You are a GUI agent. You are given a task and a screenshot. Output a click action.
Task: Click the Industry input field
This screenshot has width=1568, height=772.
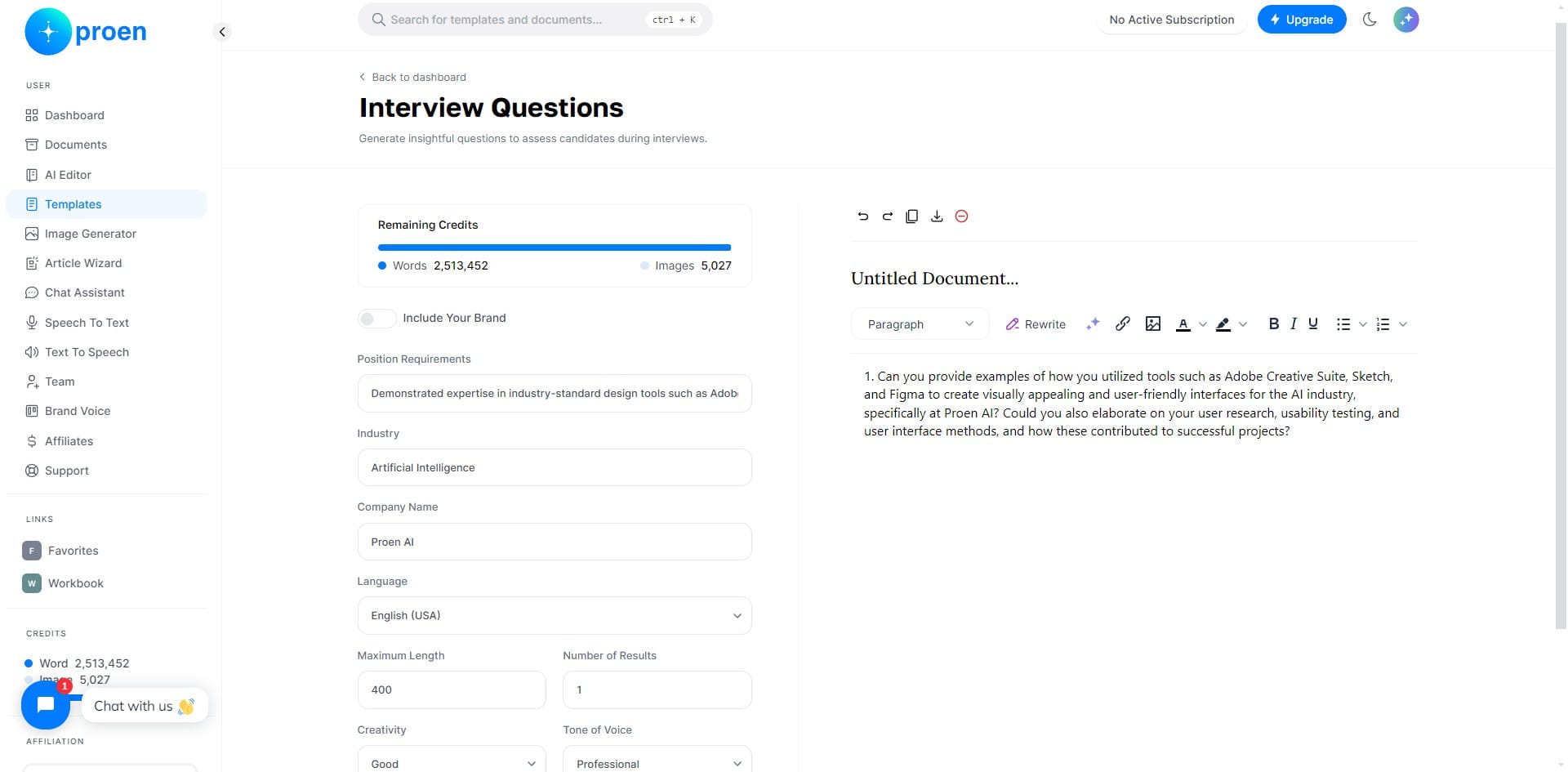click(555, 467)
